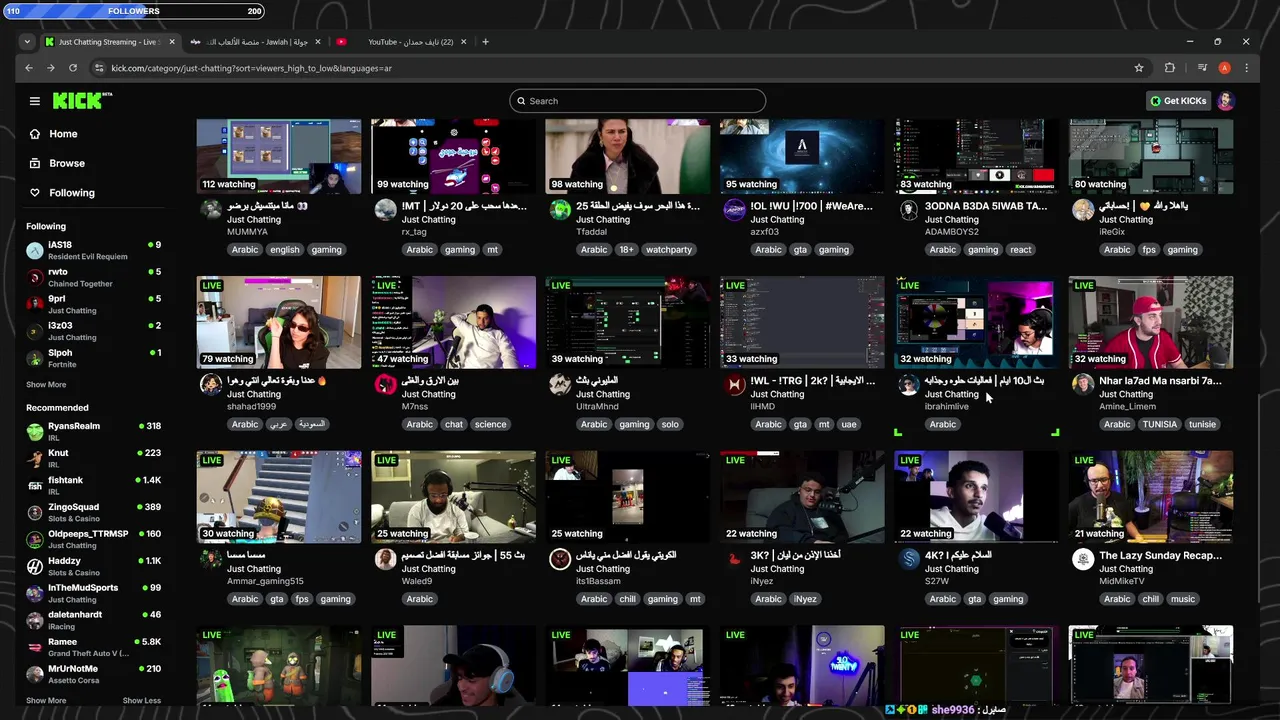Open a new browser tab

(485, 42)
